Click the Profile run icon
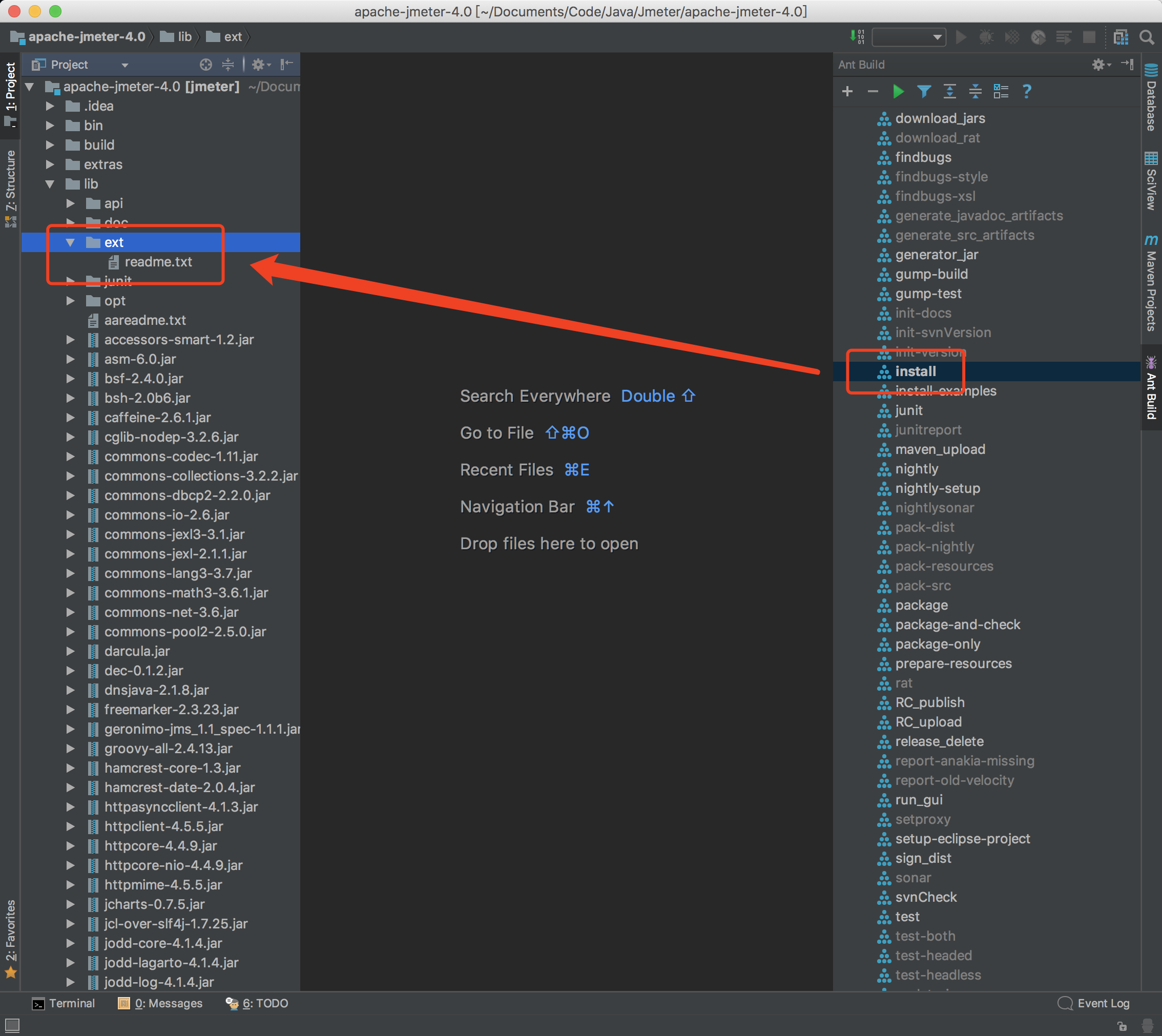1162x1036 pixels. click(x=1038, y=37)
